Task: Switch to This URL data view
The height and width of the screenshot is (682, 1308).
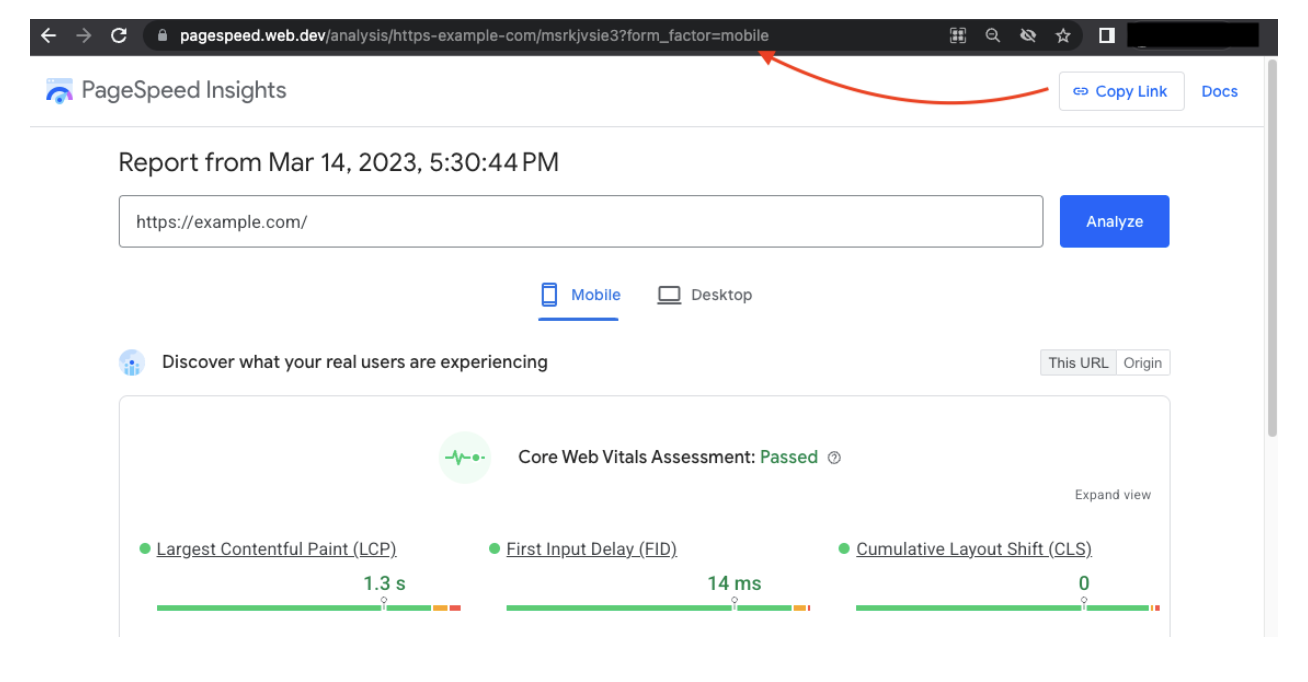Action: click(x=1078, y=363)
